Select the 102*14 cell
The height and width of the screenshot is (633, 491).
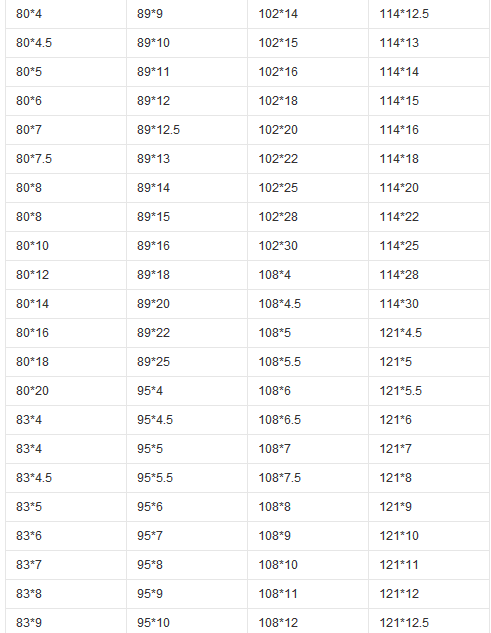(308, 14)
